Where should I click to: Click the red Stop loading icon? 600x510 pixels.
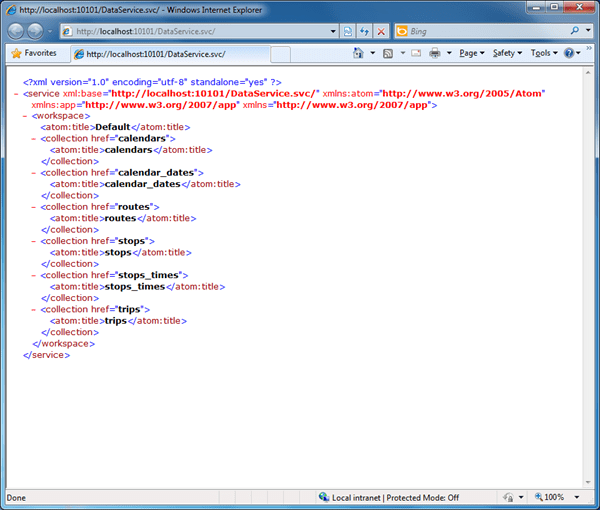[381, 31]
